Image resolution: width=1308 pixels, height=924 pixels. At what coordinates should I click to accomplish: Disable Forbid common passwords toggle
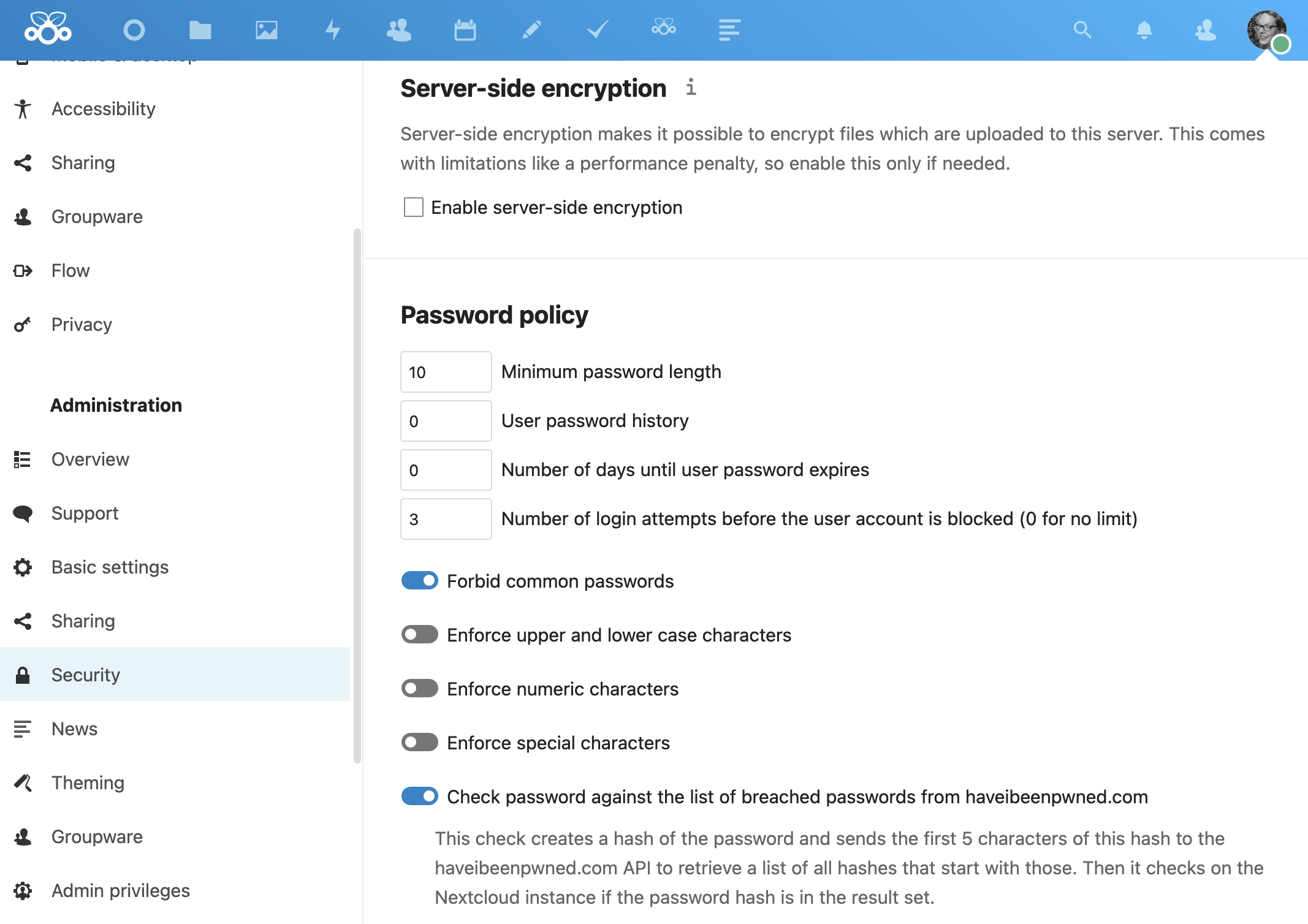(420, 580)
